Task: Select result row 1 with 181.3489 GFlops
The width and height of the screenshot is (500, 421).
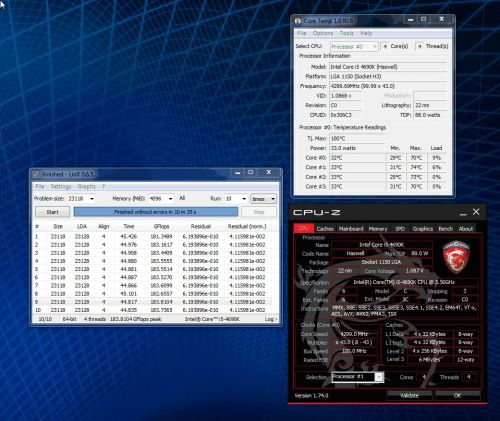Action: 152,236
